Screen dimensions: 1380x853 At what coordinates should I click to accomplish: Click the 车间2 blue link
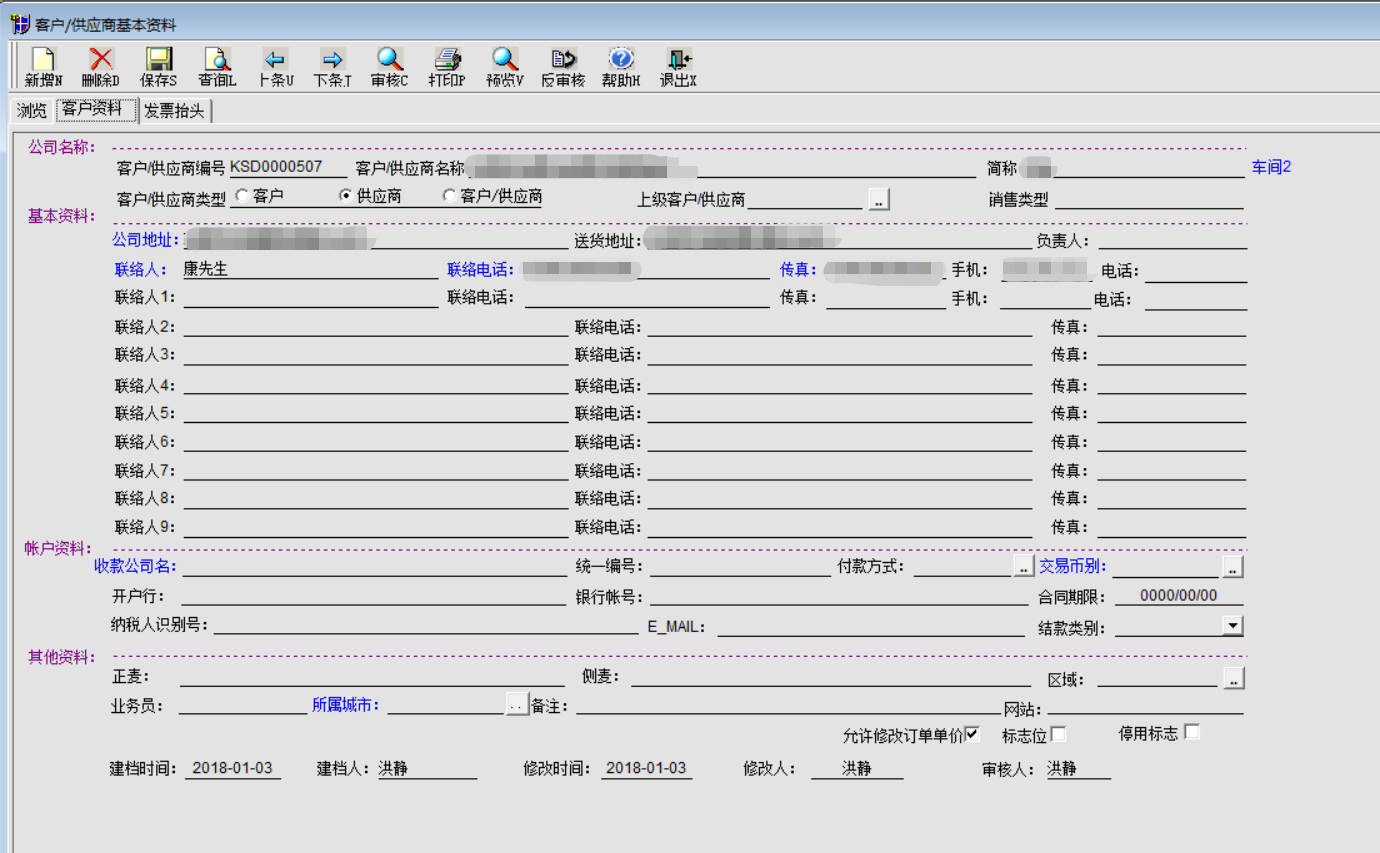(1271, 167)
